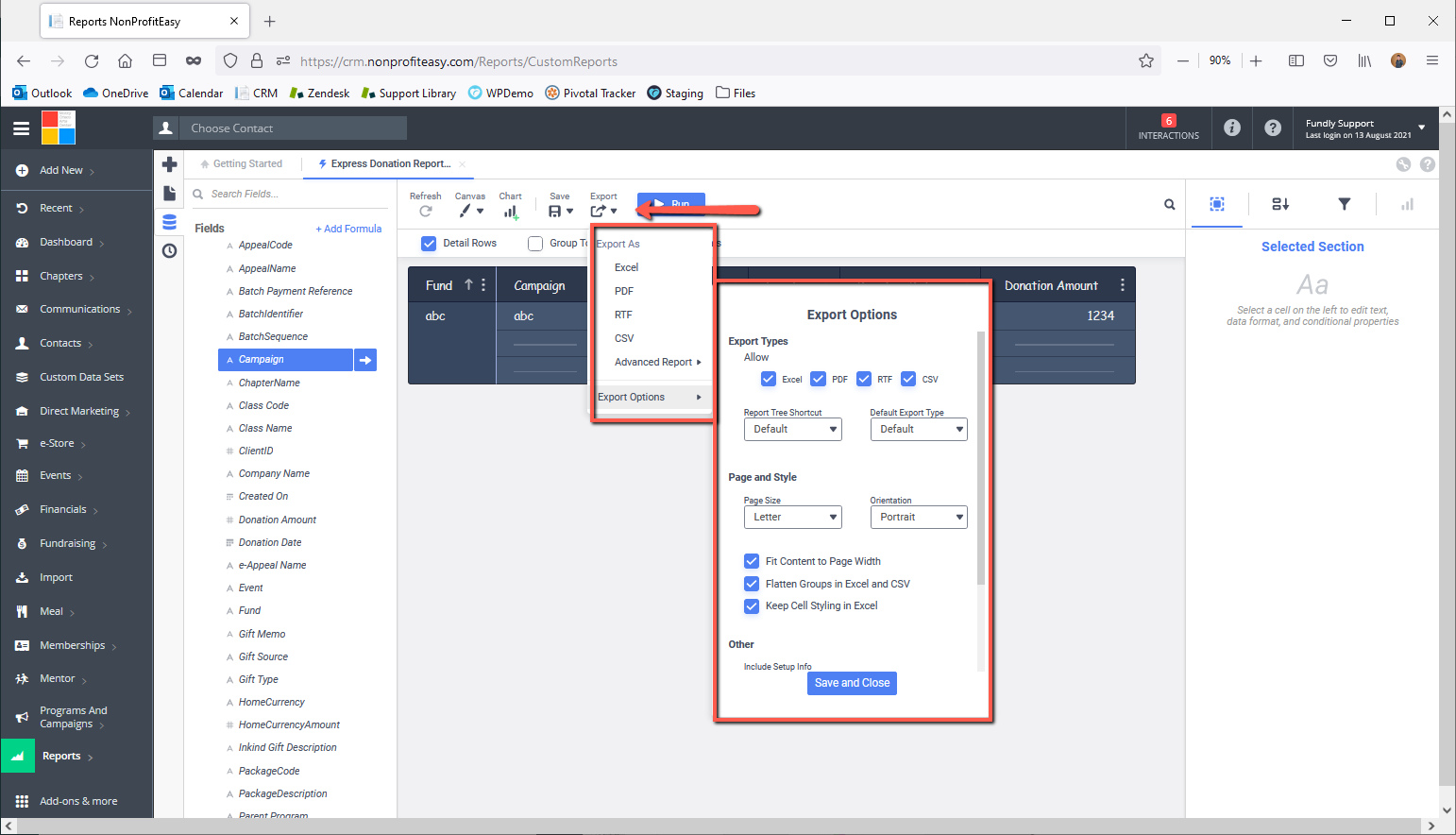Select the database fields icon in side strip
Viewport: 1456px width, 835px height.
170,222
